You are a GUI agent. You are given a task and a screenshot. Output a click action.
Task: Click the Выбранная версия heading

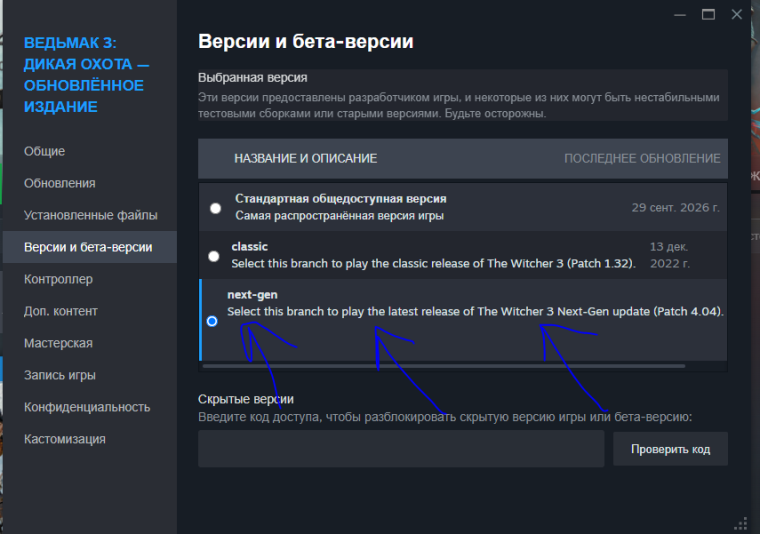click(253, 78)
